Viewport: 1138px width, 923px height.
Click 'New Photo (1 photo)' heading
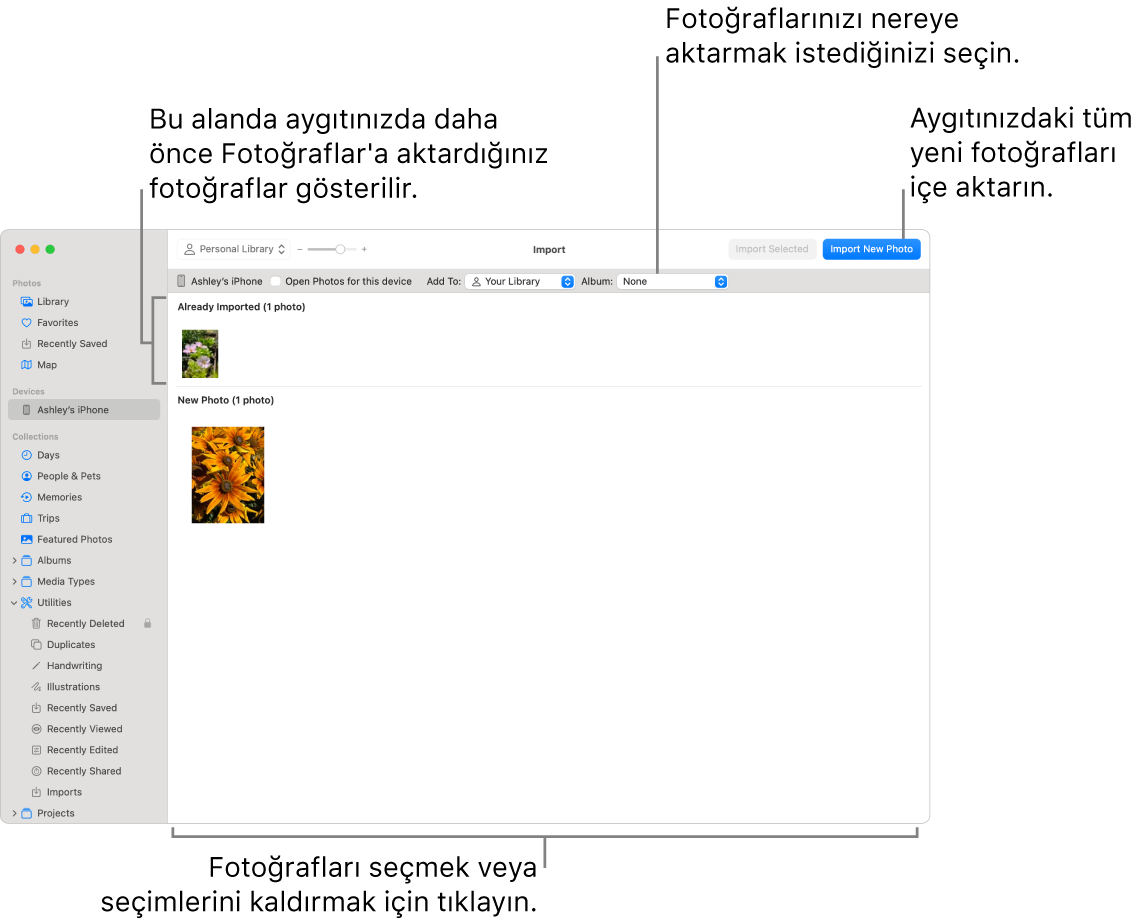tap(226, 401)
